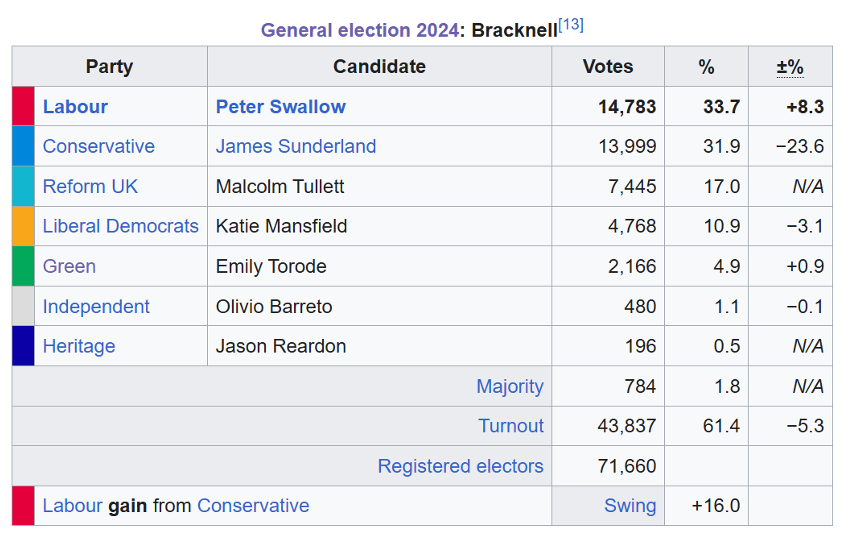This screenshot has width=850, height=542.
Task: Click the red Labour color swatch
Action: tap(23, 107)
